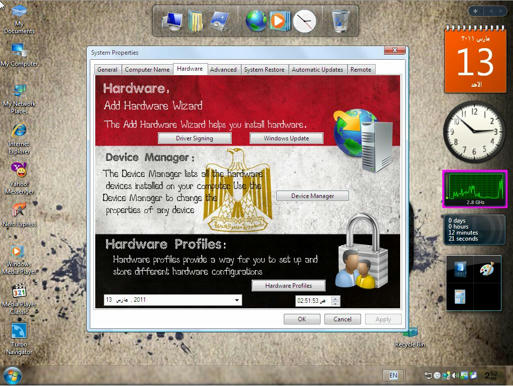Open the Windows Media Player desktop shortcut
The height and width of the screenshot is (386, 513).
19,259
